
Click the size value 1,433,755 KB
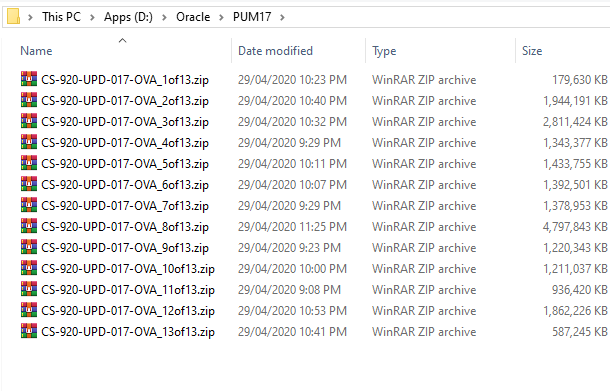[575, 164]
